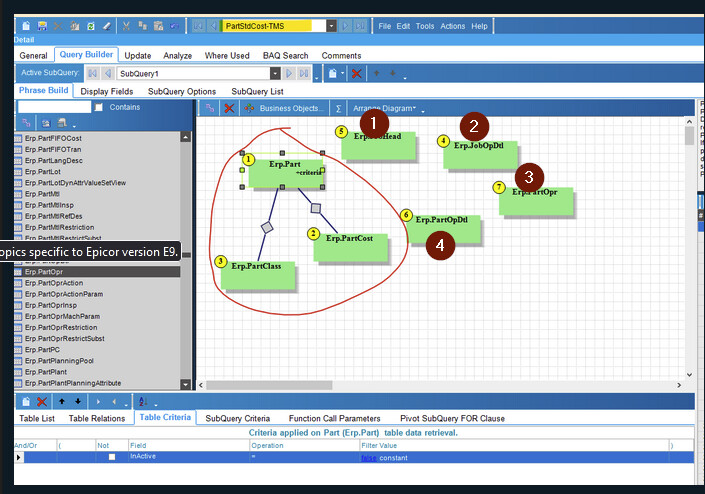705x494 pixels.
Task: Select Erp.PartPlant in the table list
Action: click(x=46, y=372)
